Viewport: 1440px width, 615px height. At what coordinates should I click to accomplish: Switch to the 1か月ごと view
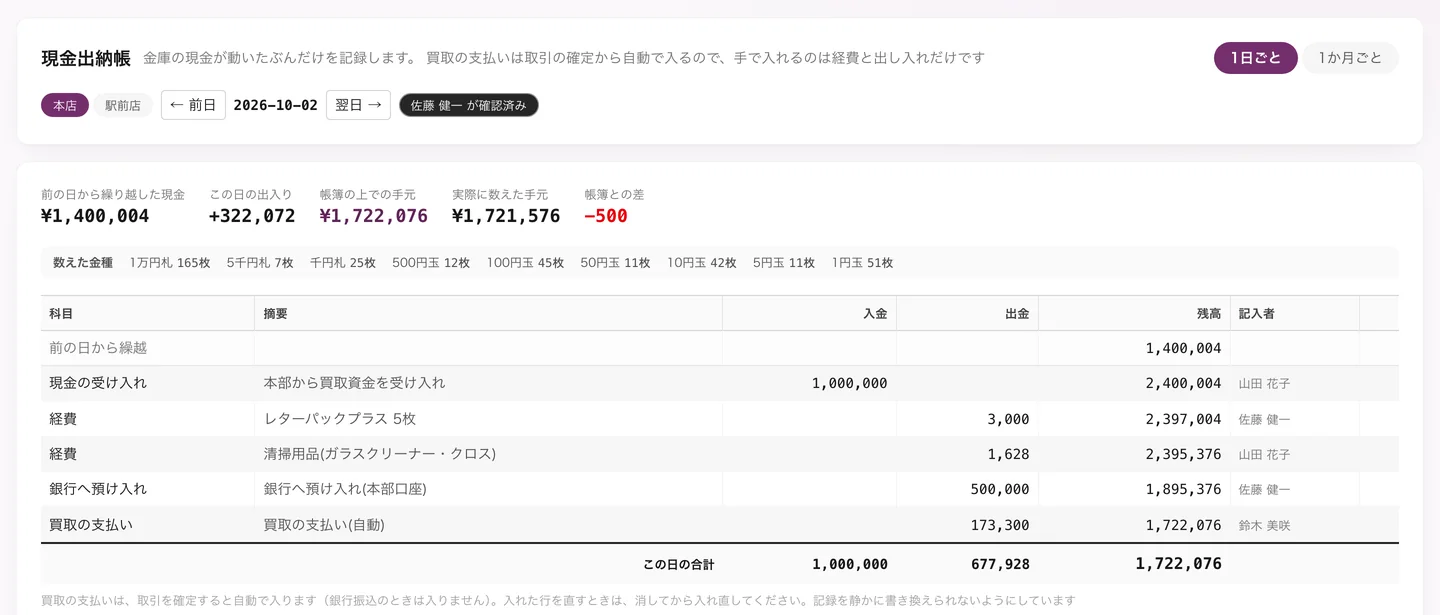coord(1350,58)
